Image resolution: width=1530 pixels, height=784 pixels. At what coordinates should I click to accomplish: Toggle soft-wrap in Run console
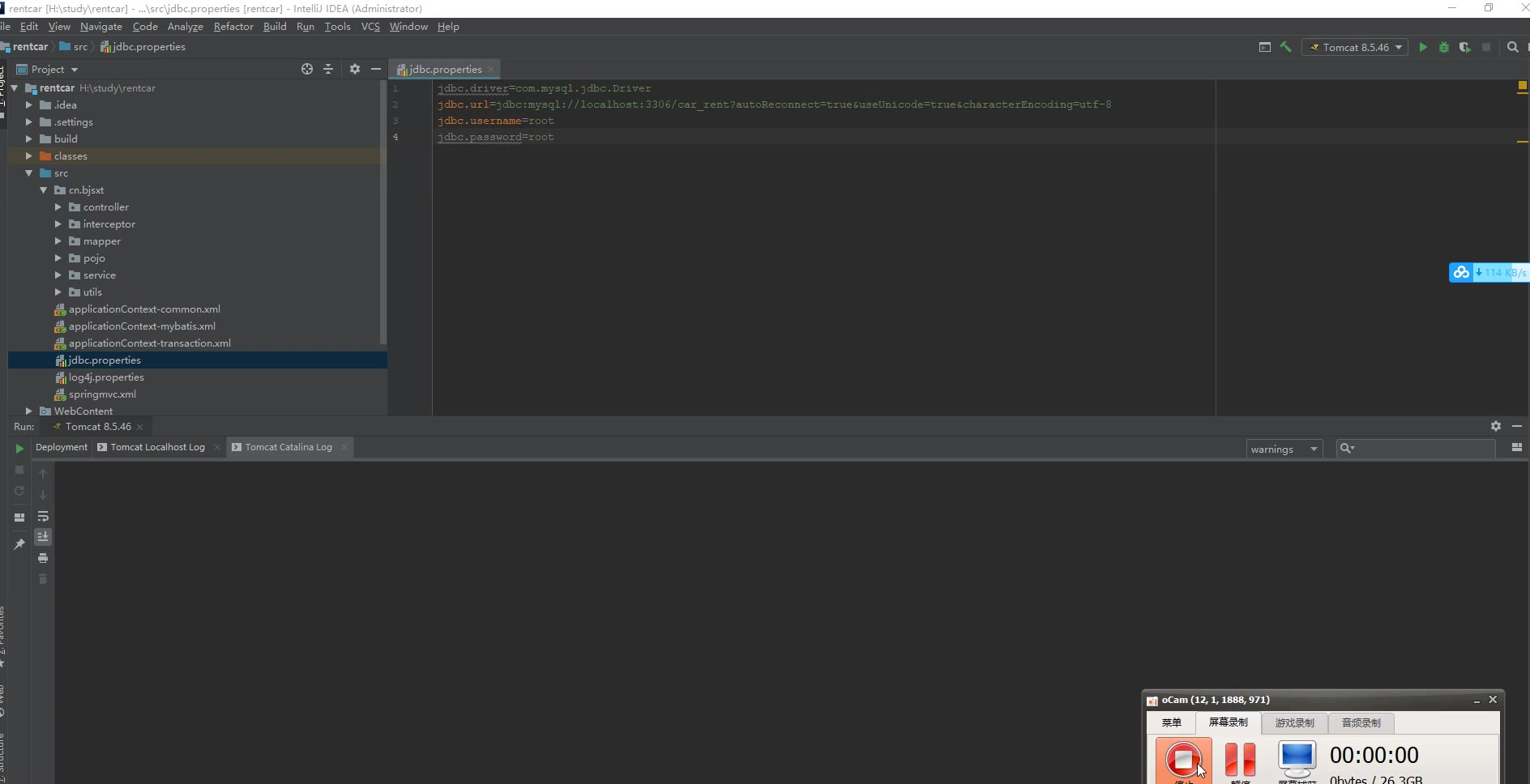pyautogui.click(x=43, y=516)
